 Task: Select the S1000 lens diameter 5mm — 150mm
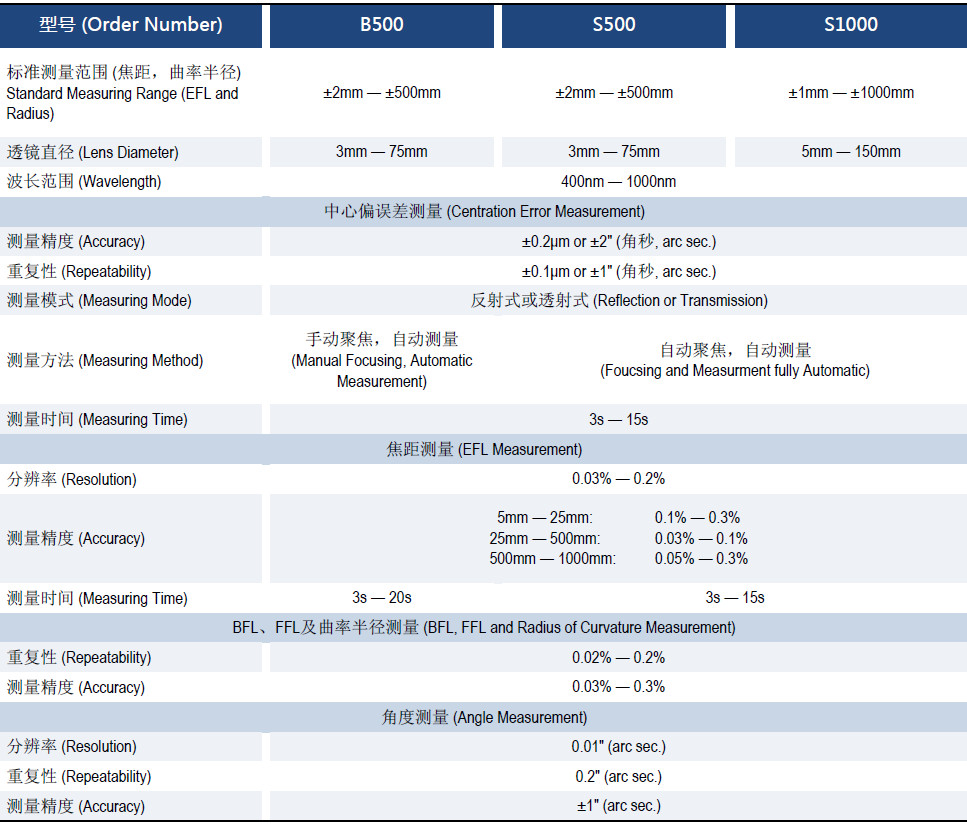click(x=850, y=152)
